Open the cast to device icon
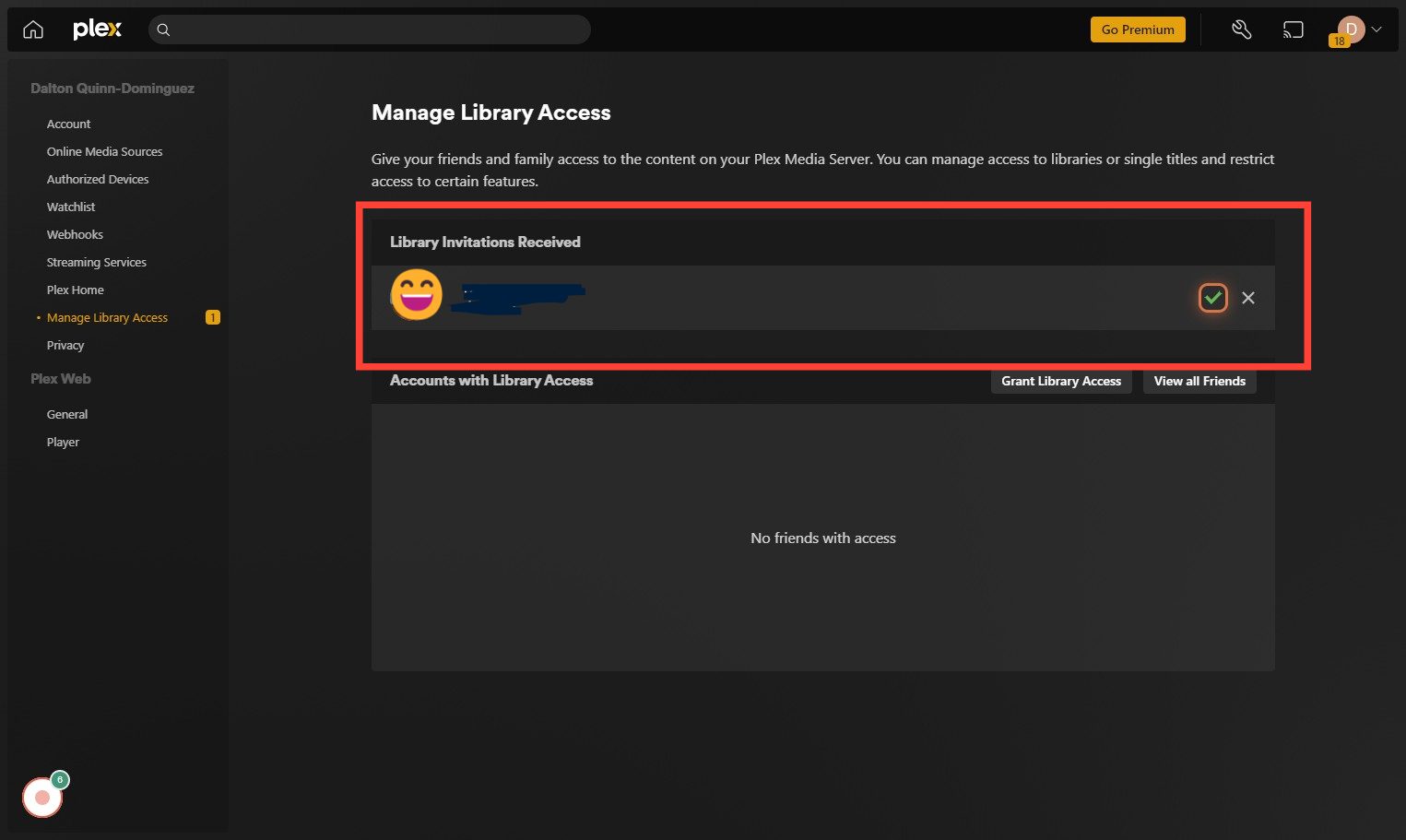Image resolution: width=1406 pixels, height=840 pixels. coord(1294,30)
